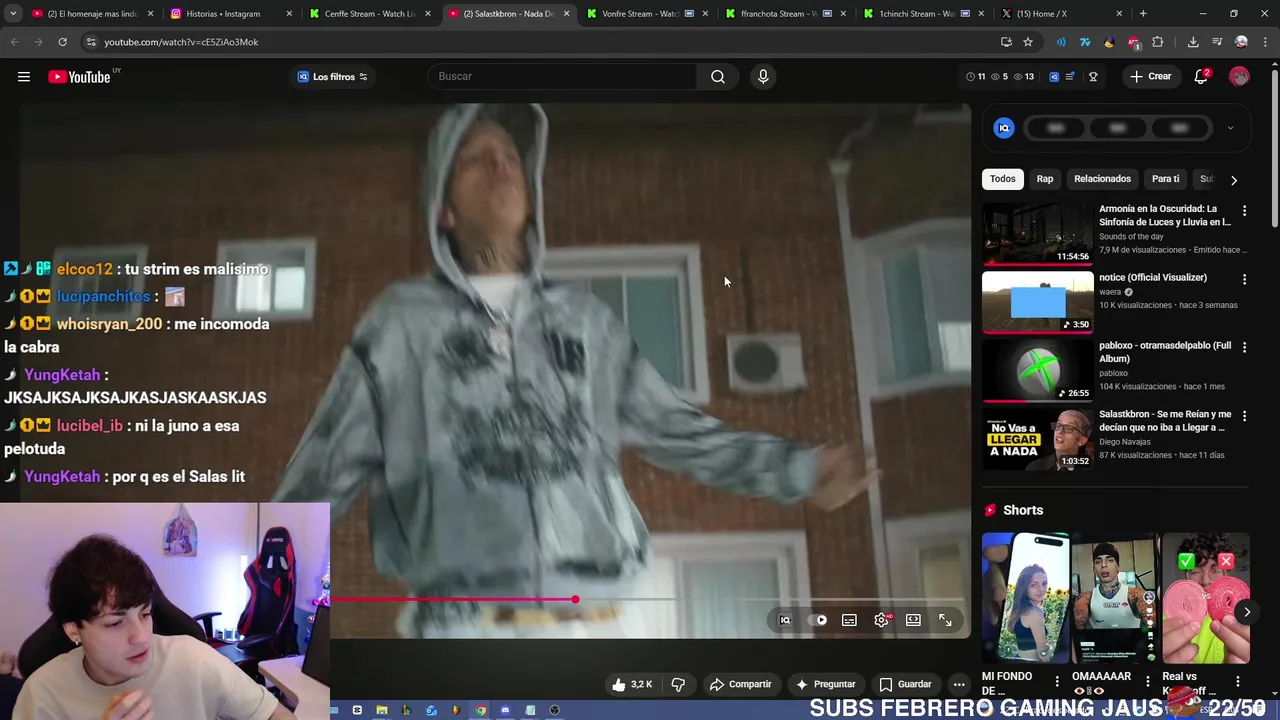The height and width of the screenshot is (720, 1280).
Task: Open the player settings gear
Action: coord(881,620)
